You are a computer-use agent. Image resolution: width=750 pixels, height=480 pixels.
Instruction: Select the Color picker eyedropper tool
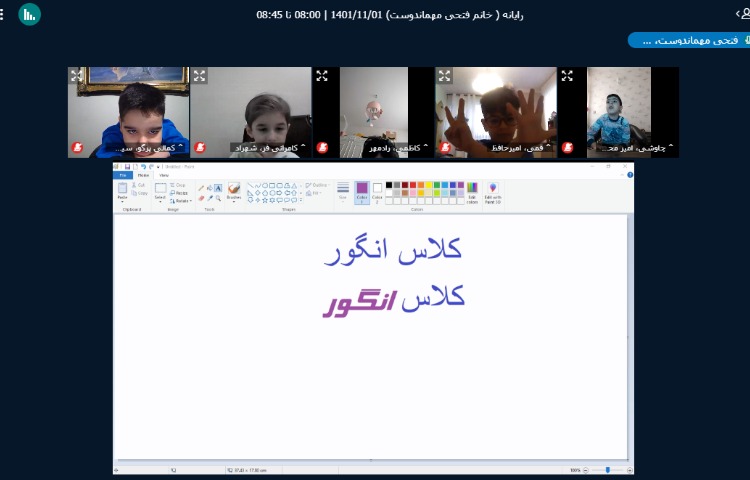tap(210, 198)
